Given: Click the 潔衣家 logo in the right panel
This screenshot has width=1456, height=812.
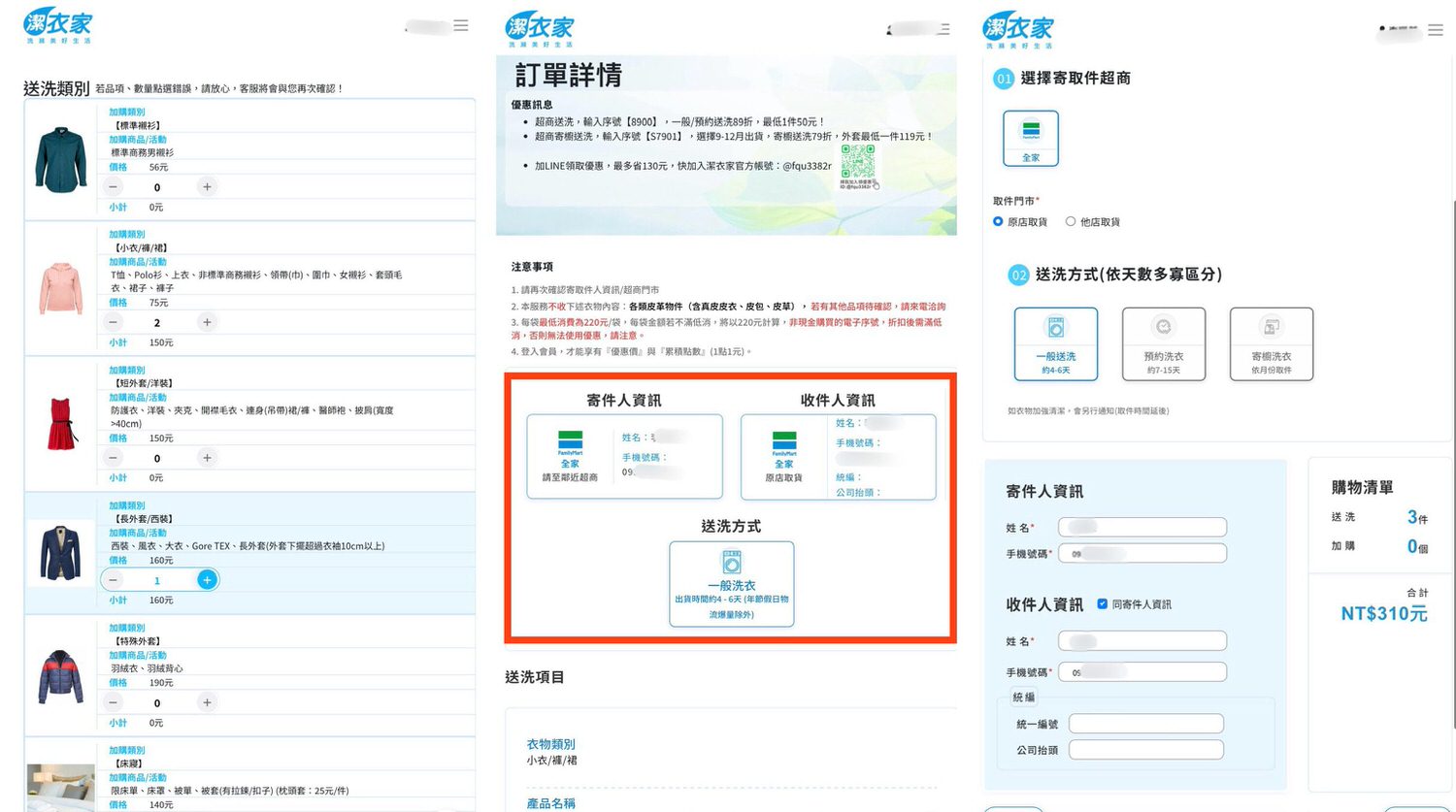Looking at the screenshot, I should pos(1018,31).
